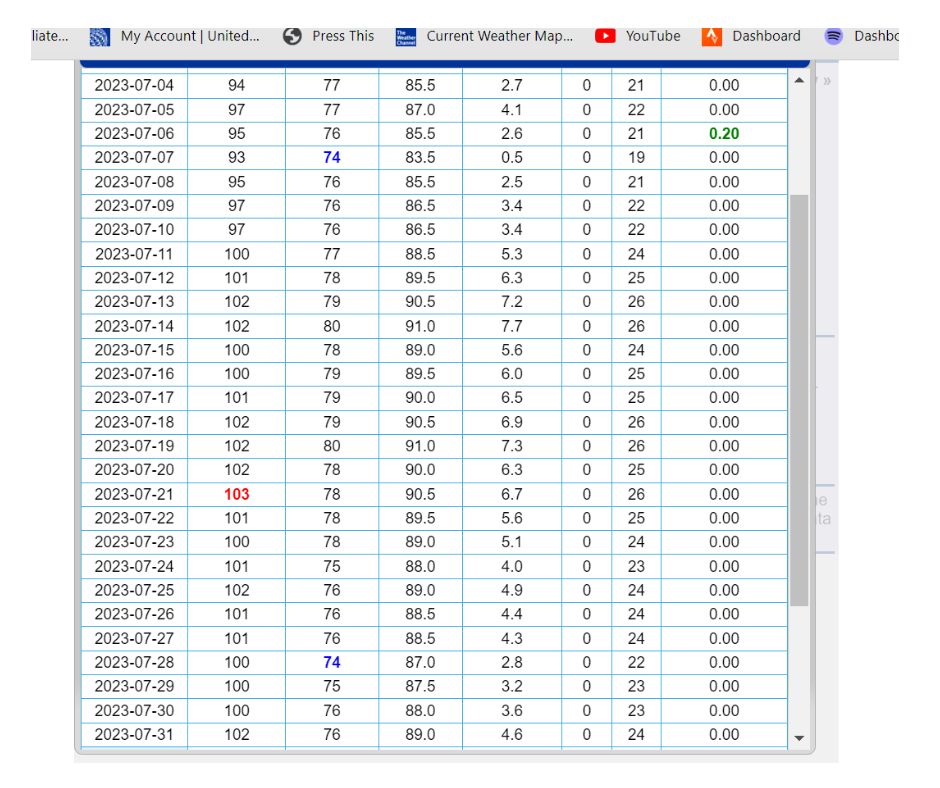Click the partially visible 'liate...' bookmark
Viewport: 940px width, 788px height.
coord(50,36)
